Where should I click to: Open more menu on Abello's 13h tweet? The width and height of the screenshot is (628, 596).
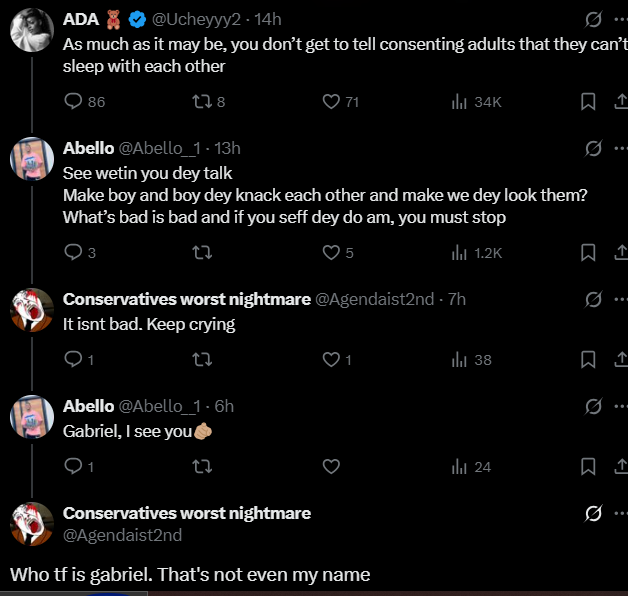[x=619, y=148]
